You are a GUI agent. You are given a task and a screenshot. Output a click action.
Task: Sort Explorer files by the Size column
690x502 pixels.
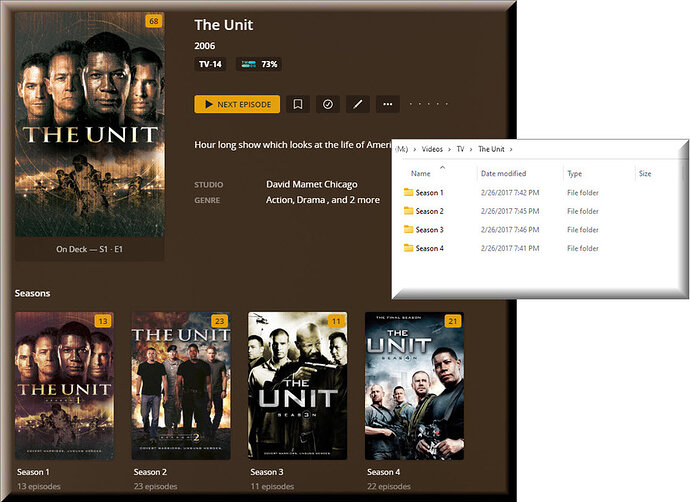pyautogui.click(x=645, y=173)
